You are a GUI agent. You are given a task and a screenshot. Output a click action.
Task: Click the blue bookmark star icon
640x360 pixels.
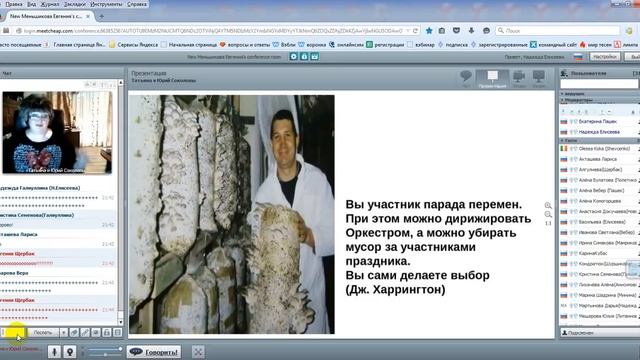click(x=429, y=31)
